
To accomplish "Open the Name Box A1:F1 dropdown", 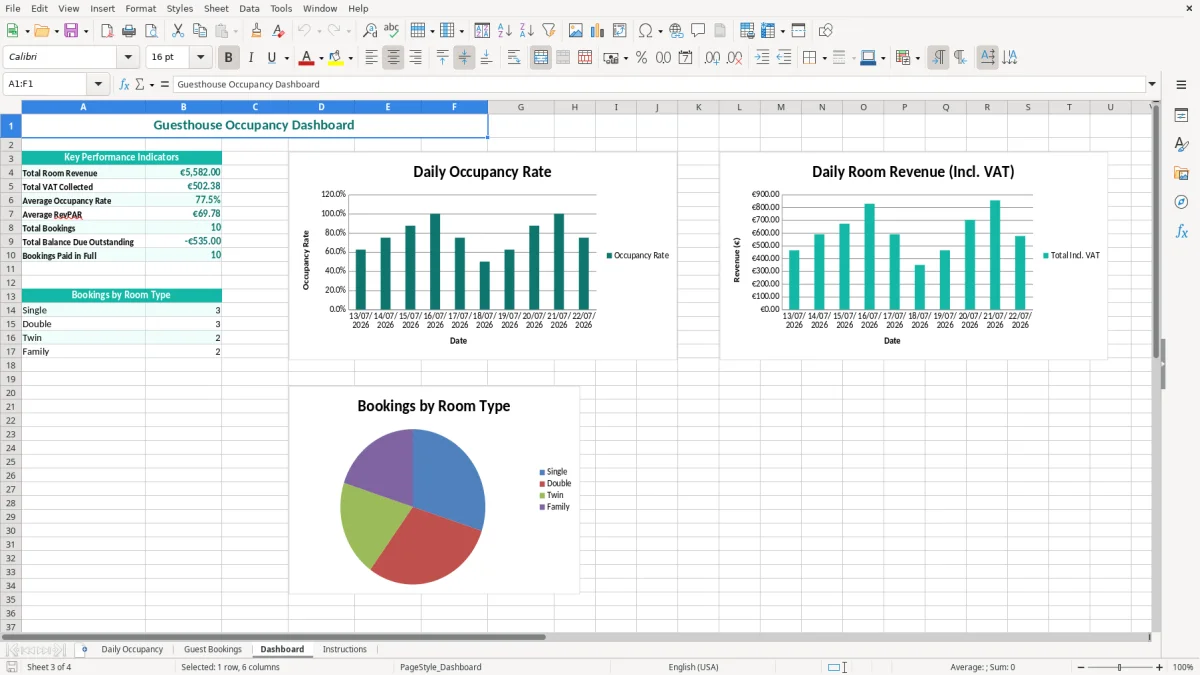I will (x=98, y=84).
